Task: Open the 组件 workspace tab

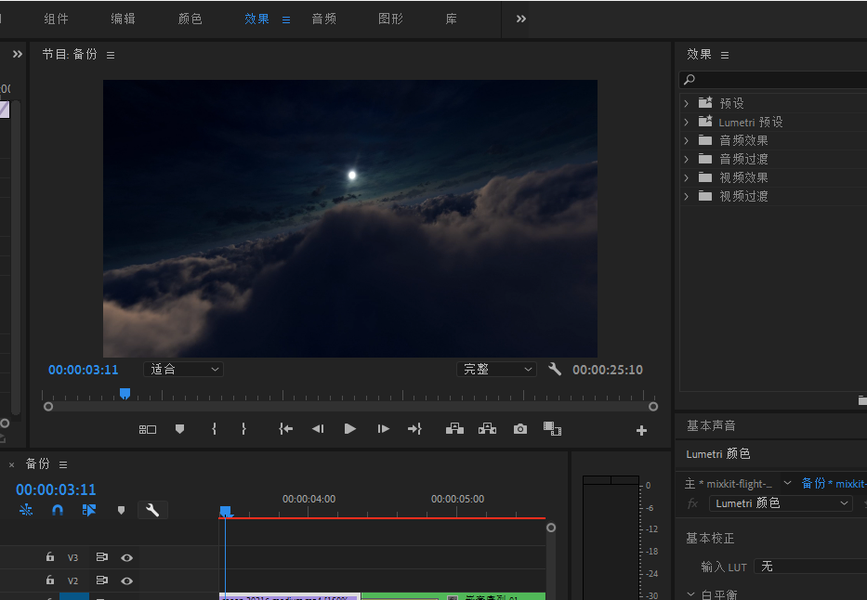Action: click(x=56, y=19)
